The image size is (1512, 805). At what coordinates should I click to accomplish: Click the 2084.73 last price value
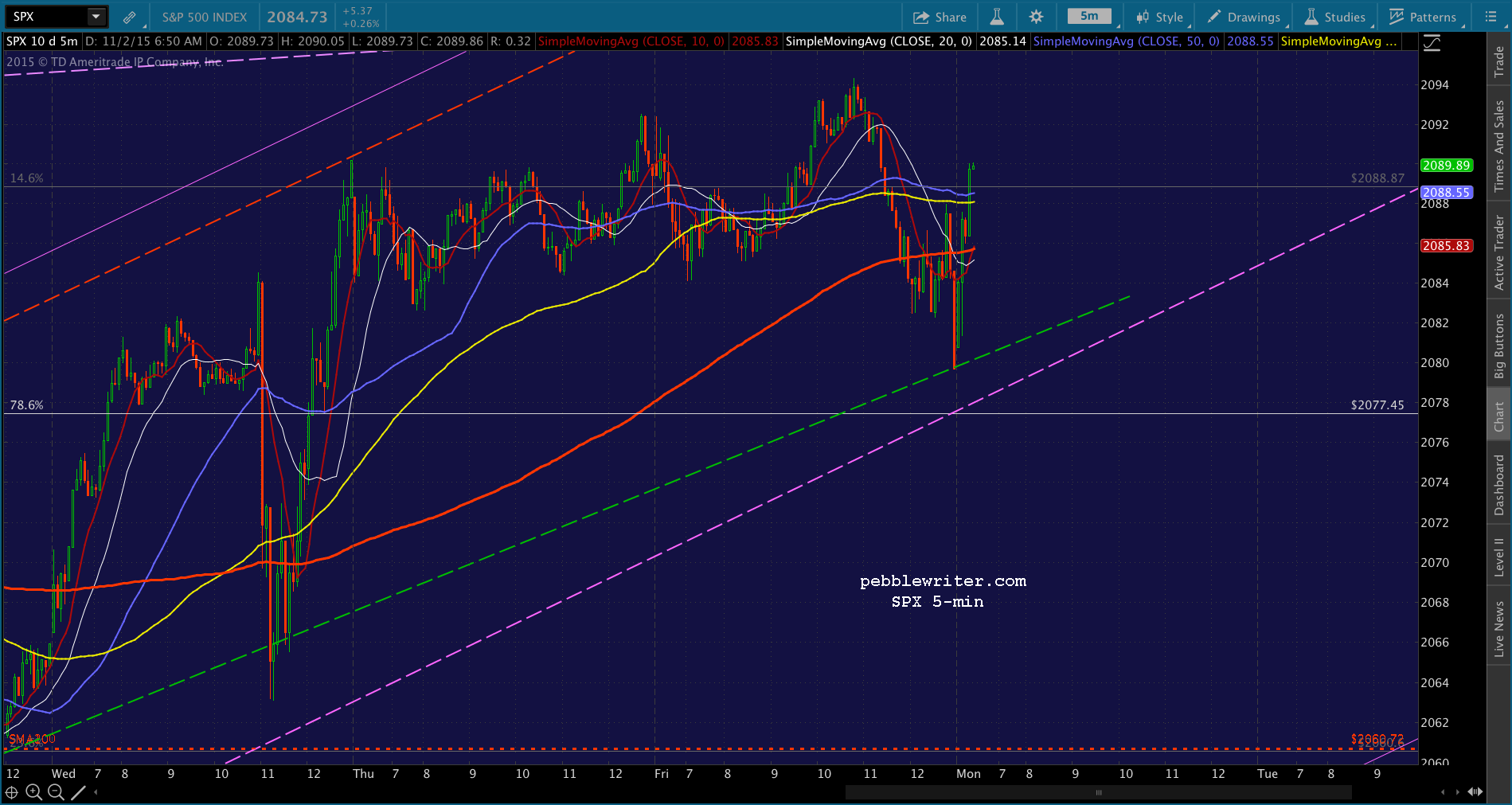click(x=297, y=17)
